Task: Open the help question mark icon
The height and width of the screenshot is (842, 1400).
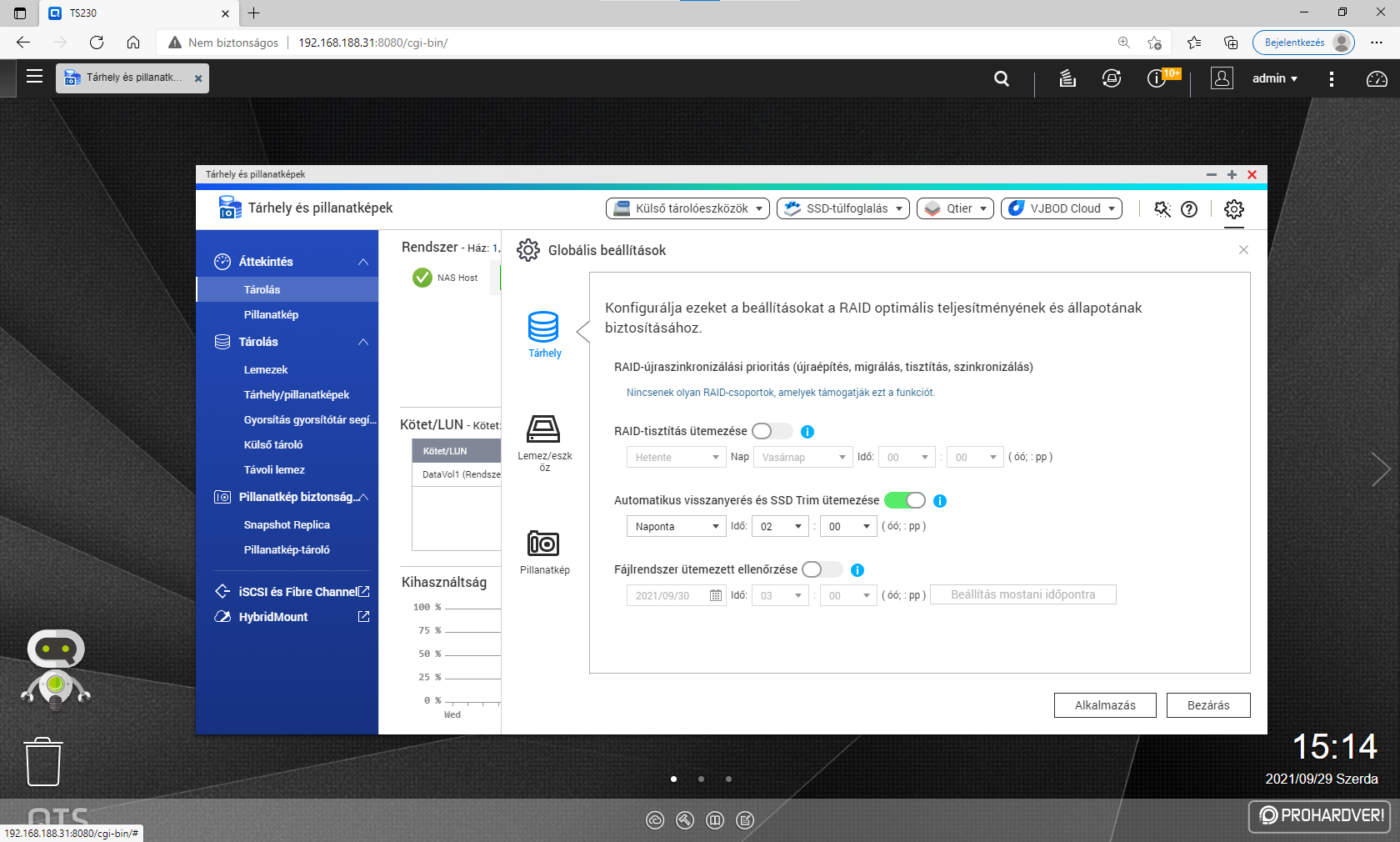Action: point(1189,209)
